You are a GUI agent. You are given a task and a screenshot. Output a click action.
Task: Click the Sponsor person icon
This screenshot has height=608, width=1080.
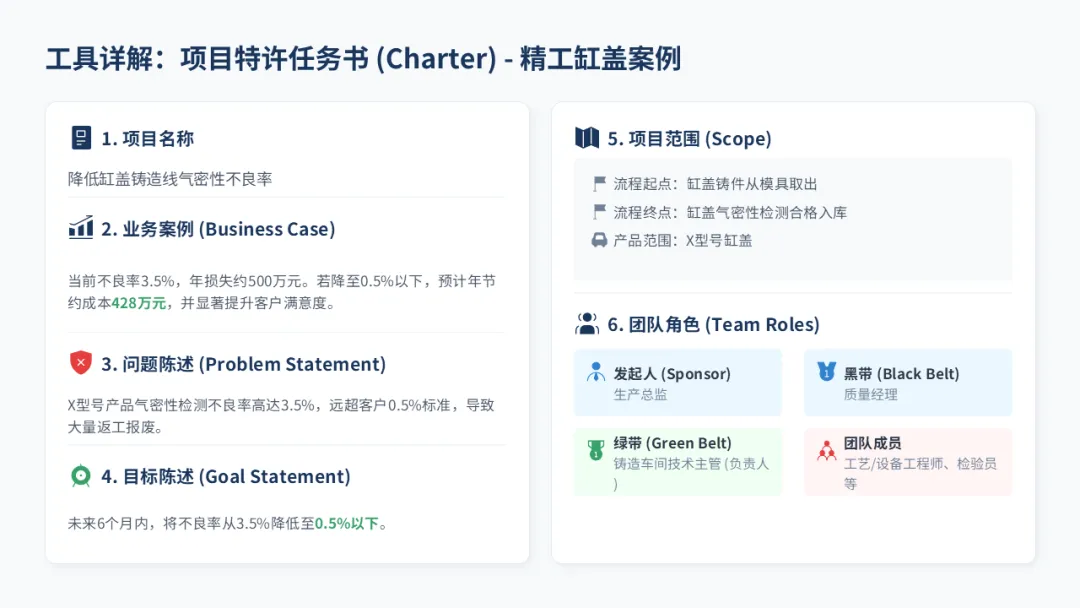(595, 372)
